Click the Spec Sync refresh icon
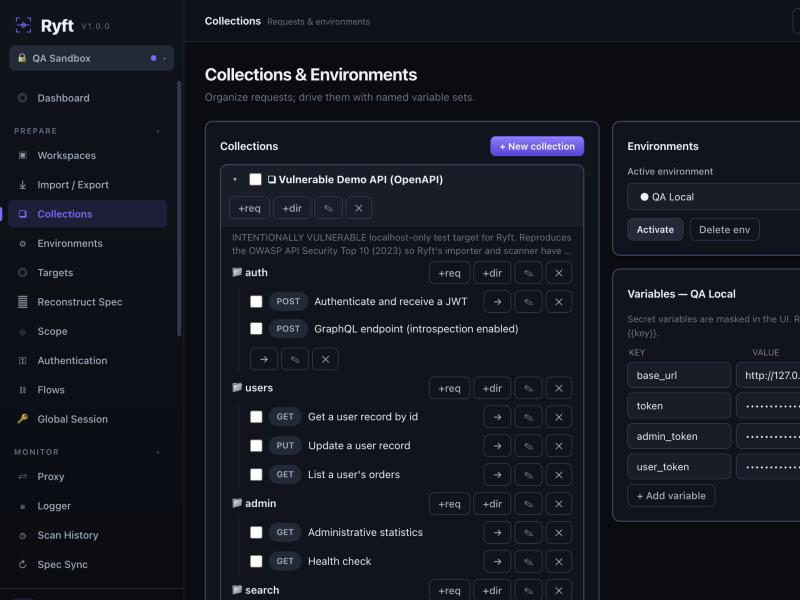Screen dimensions: 800x600 22,565
